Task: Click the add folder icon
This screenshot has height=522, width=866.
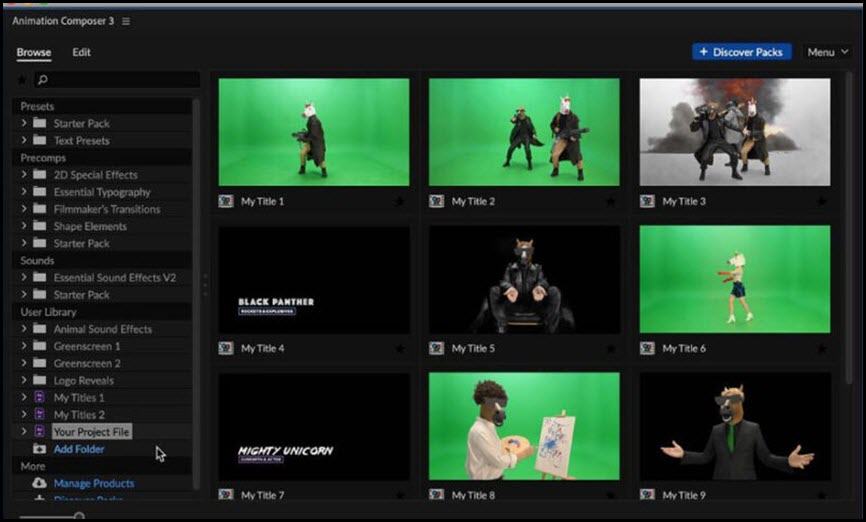Action: click(x=39, y=449)
